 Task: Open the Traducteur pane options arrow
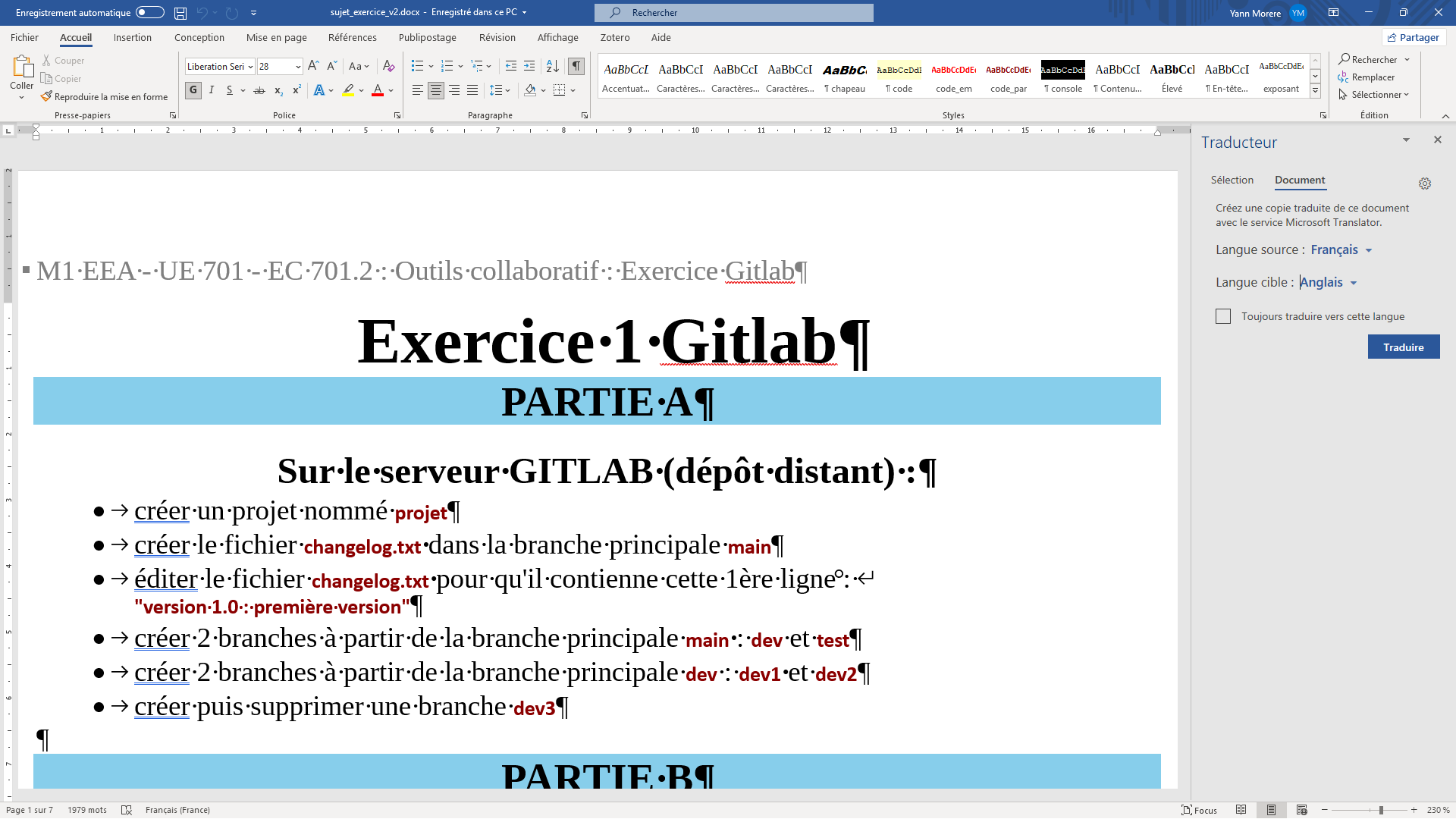pos(1406,140)
